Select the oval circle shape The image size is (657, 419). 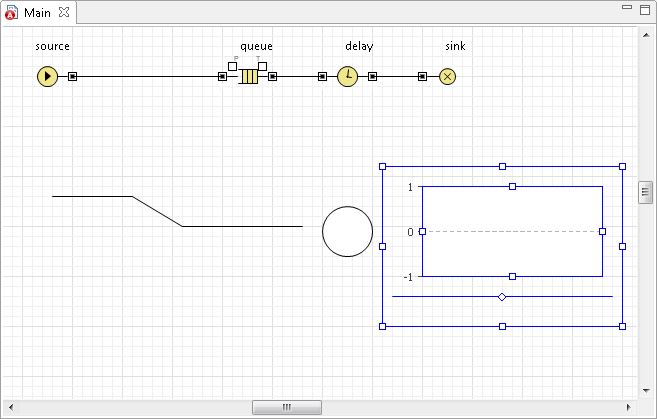click(x=347, y=231)
